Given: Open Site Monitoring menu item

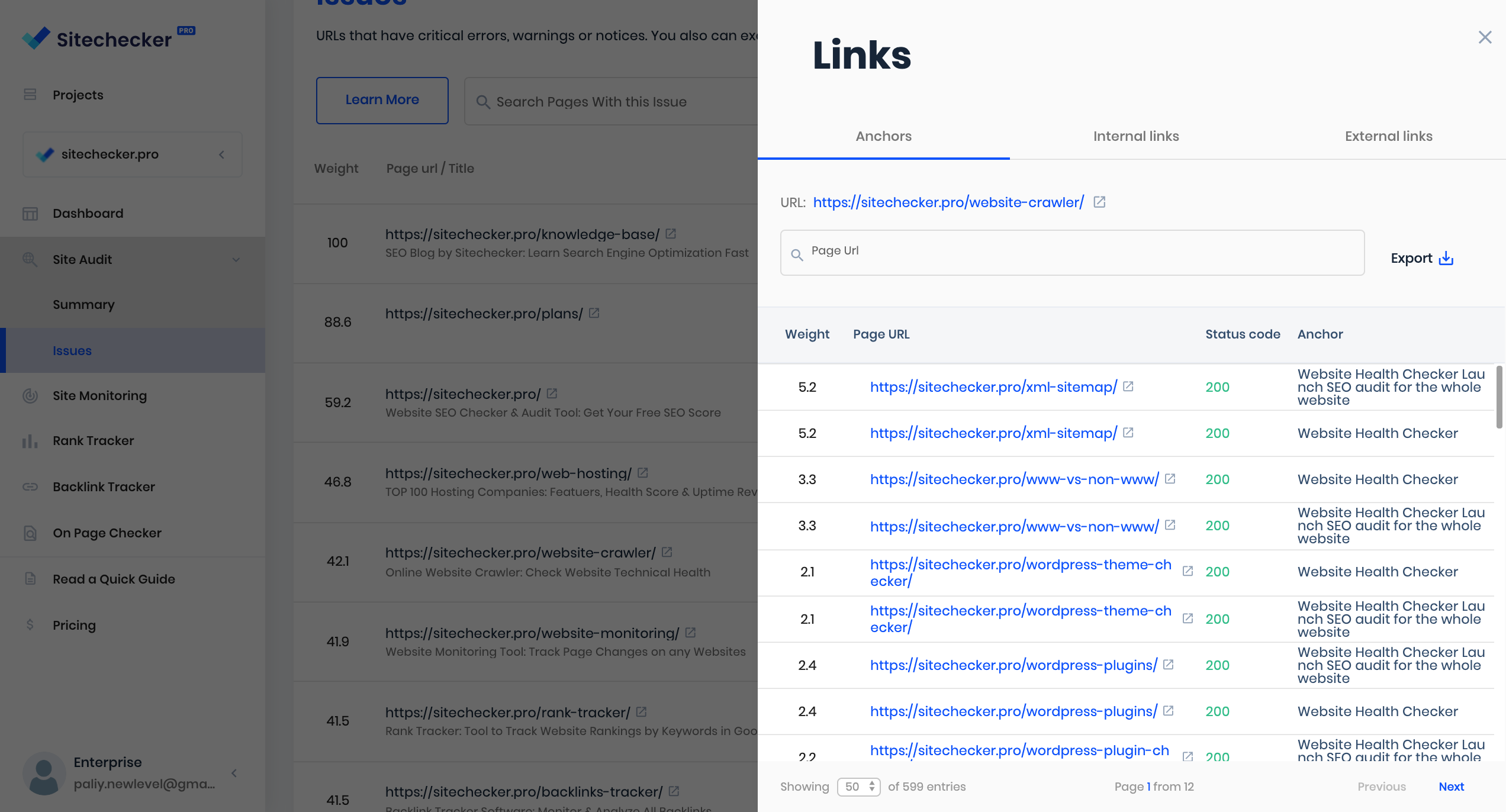Looking at the screenshot, I should [99, 396].
